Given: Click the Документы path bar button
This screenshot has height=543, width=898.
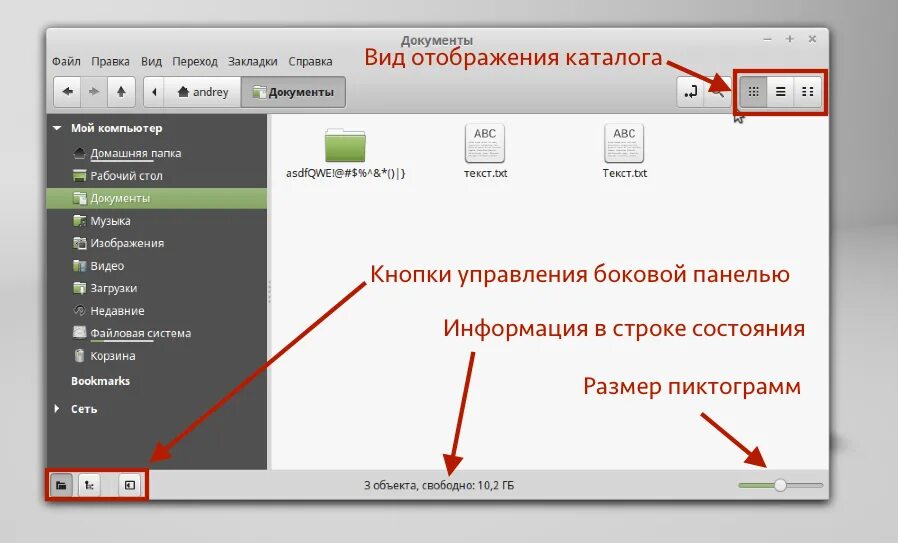Looking at the screenshot, I should pyautogui.click(x=293, y=92).
